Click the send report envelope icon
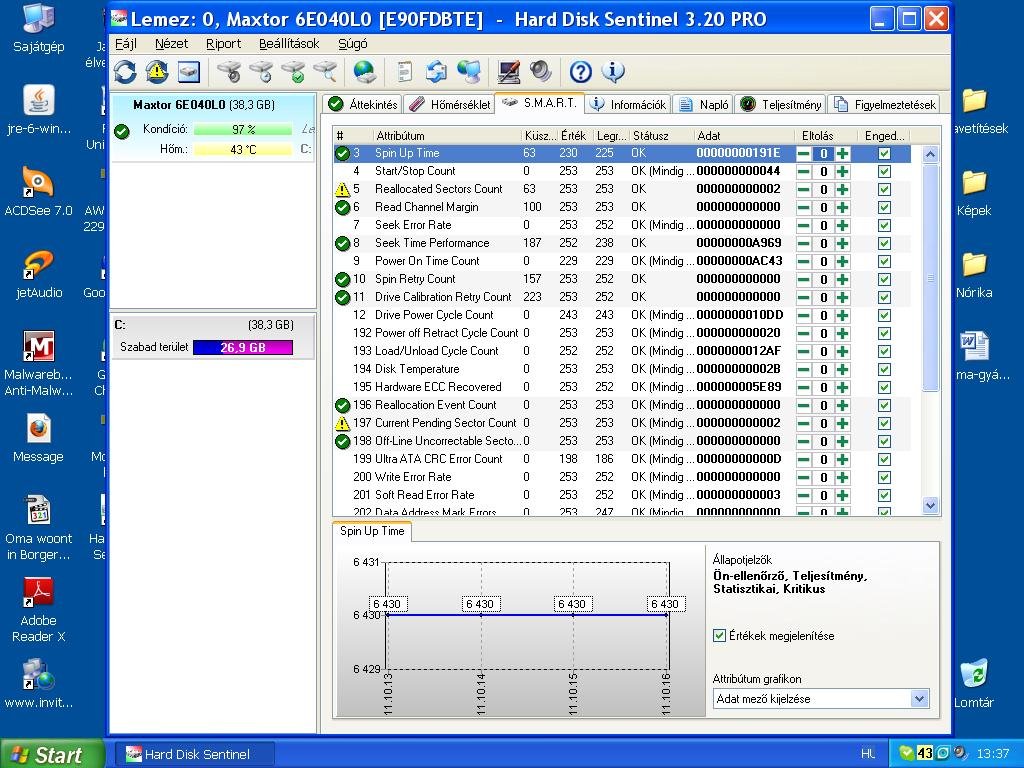 click(x=436, y=72)
